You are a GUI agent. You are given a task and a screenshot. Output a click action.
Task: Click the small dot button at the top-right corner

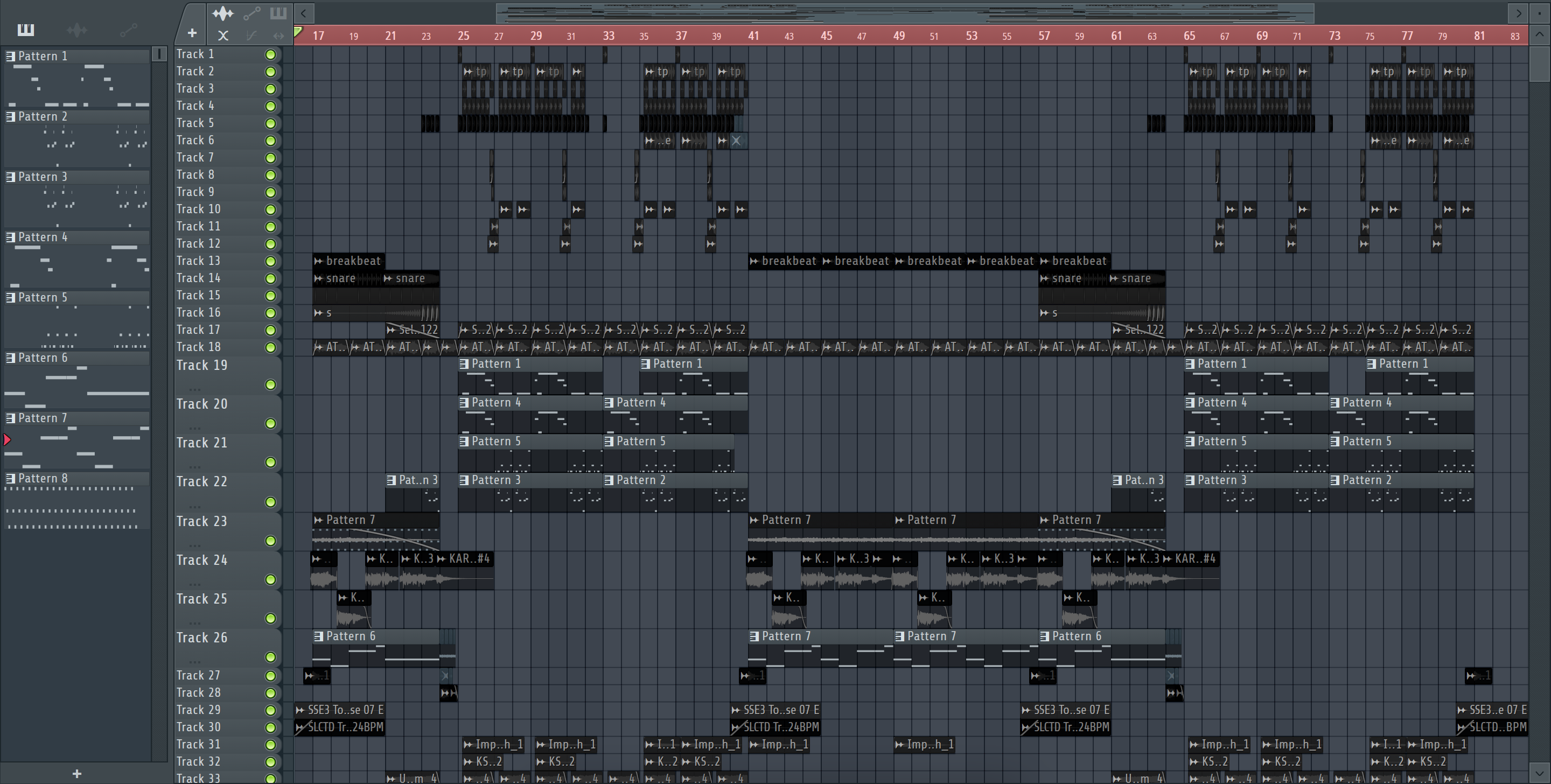click(x=1540, y=12)
